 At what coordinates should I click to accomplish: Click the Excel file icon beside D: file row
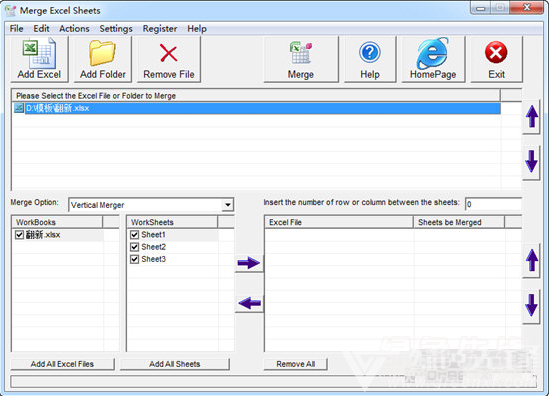coord(19,108)
